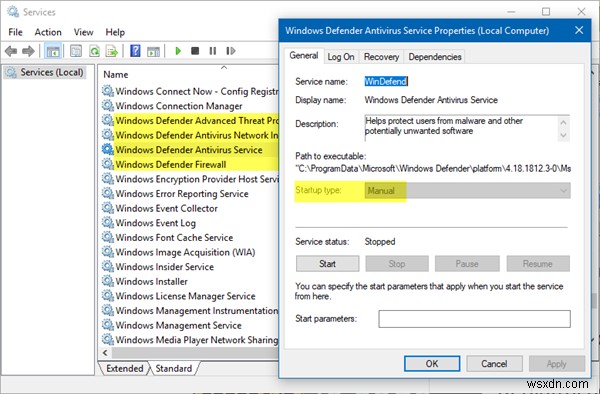Close the properties dialog with X
The image size is (600, 394).
(579, 30)
